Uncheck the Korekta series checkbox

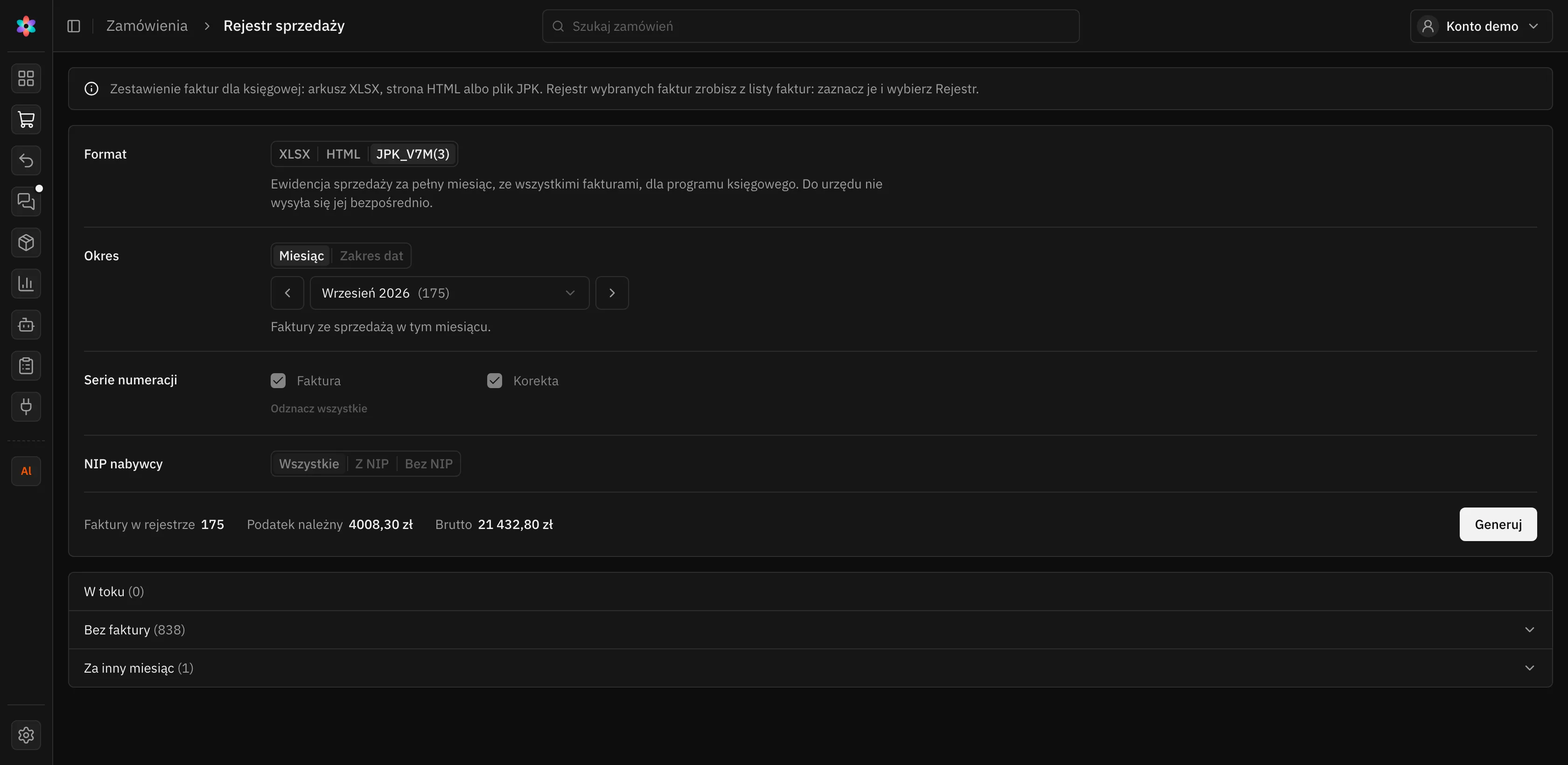click(x=494, y=381)
